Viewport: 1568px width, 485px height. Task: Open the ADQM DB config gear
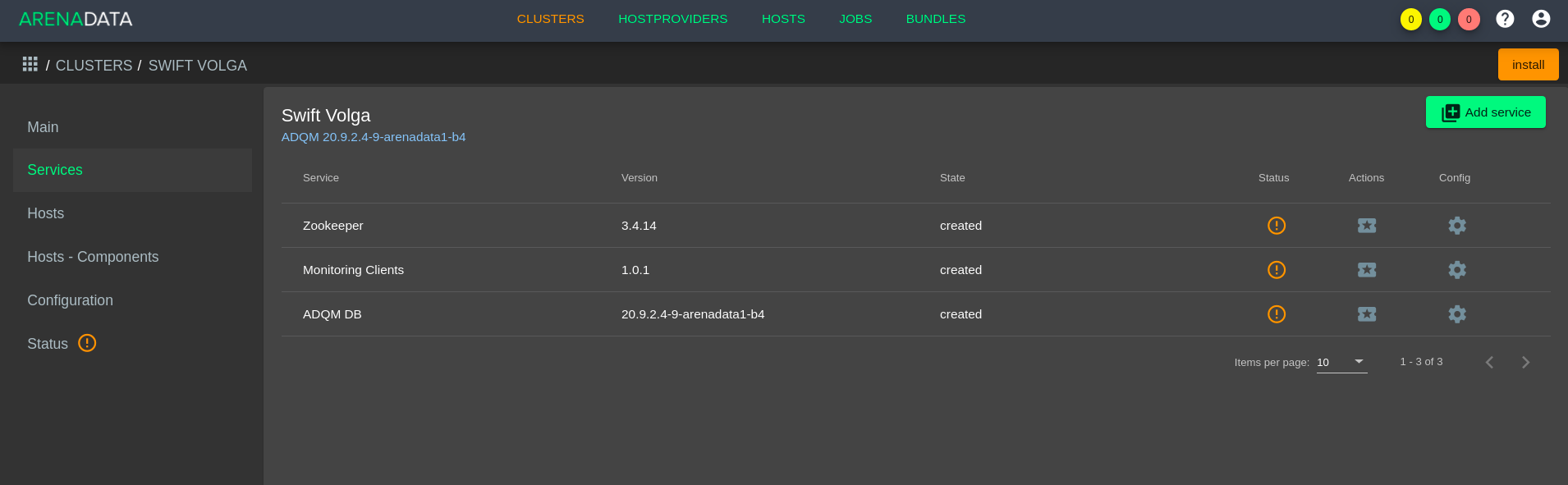pos(1457,314)
